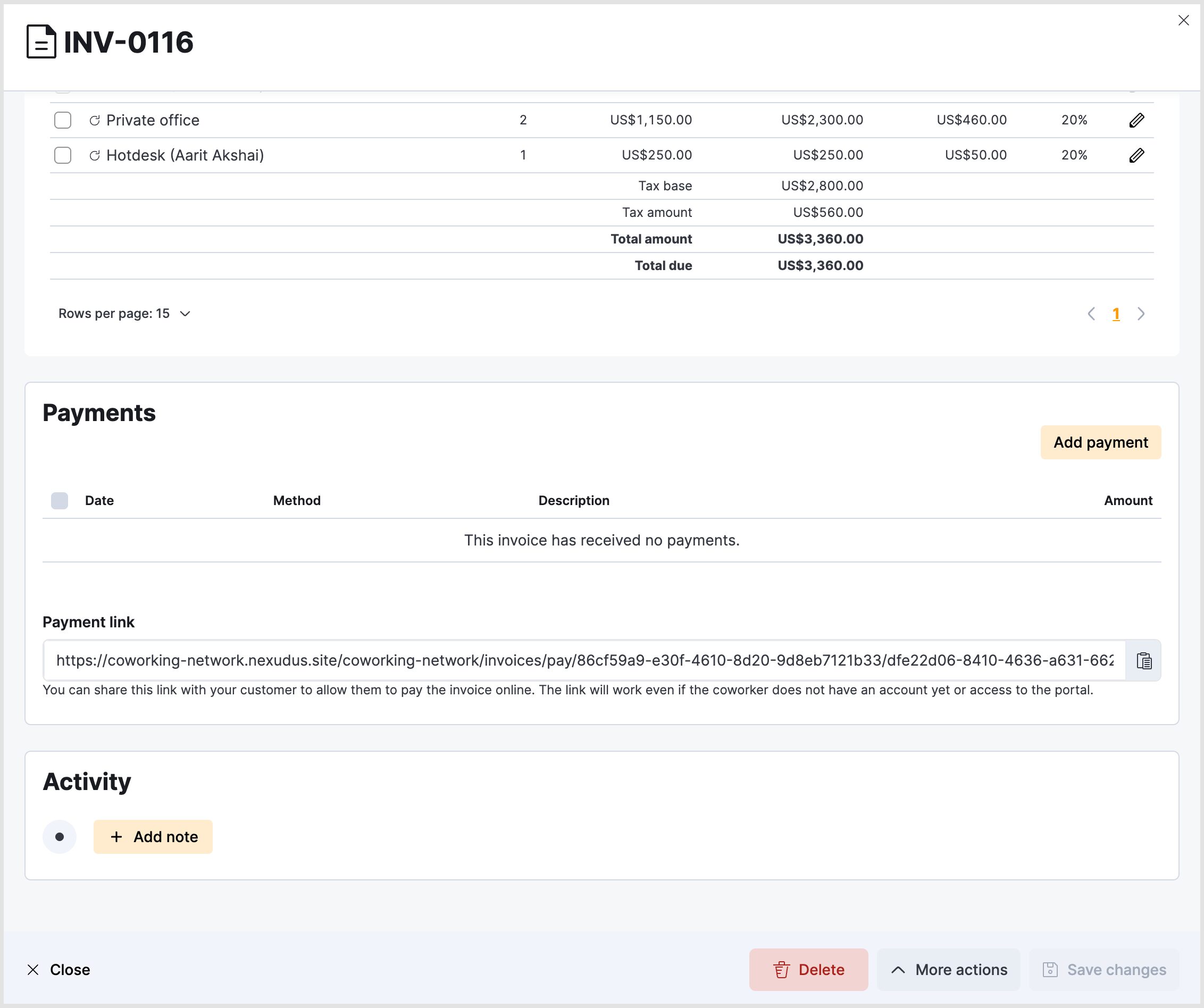1204x1008 pixels.
Task: Click the Amount column header
Action: point(1128,501)
